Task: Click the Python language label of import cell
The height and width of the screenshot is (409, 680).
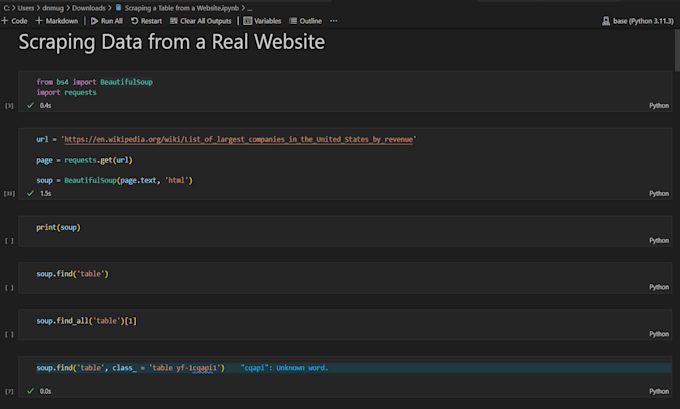Action: (658, 104)
